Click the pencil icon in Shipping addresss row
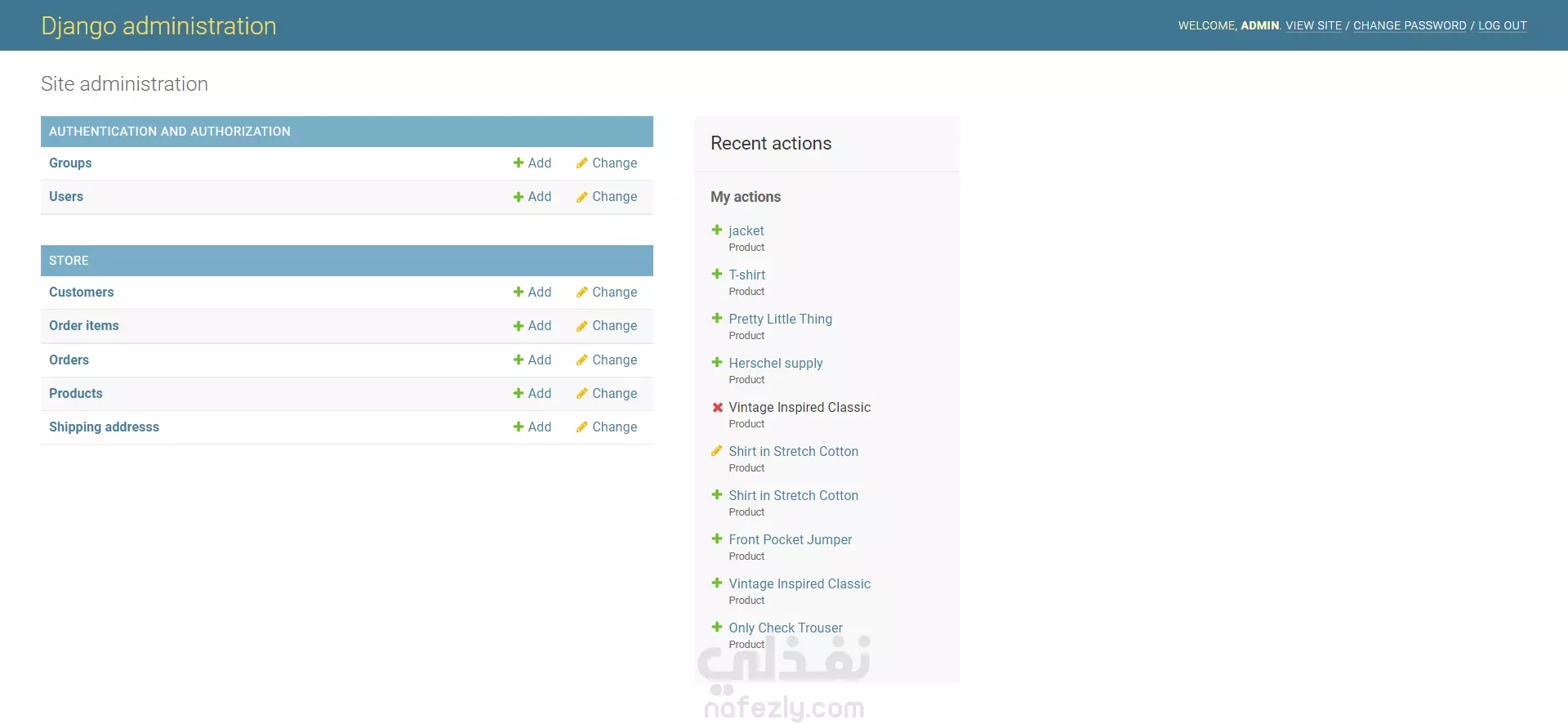 click(581, 427)
